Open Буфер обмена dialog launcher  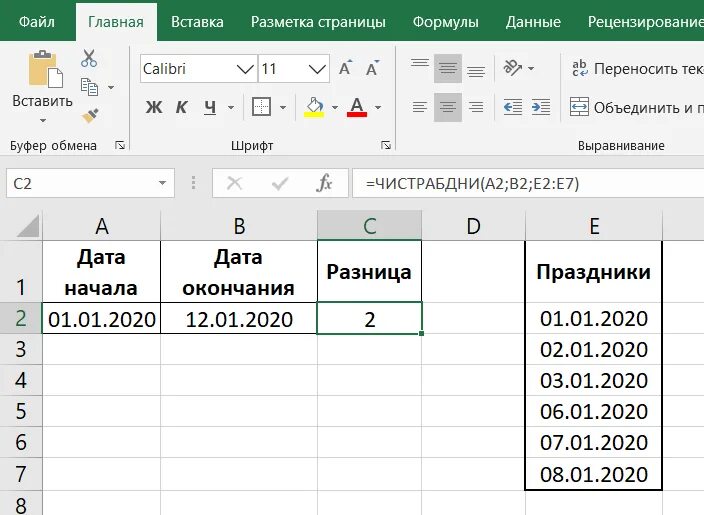[120, 145]
